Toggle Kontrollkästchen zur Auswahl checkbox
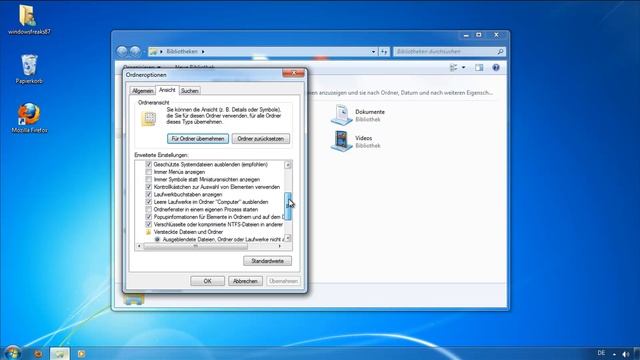The height and width of the screenshot is (360, 640). (149, 187)
